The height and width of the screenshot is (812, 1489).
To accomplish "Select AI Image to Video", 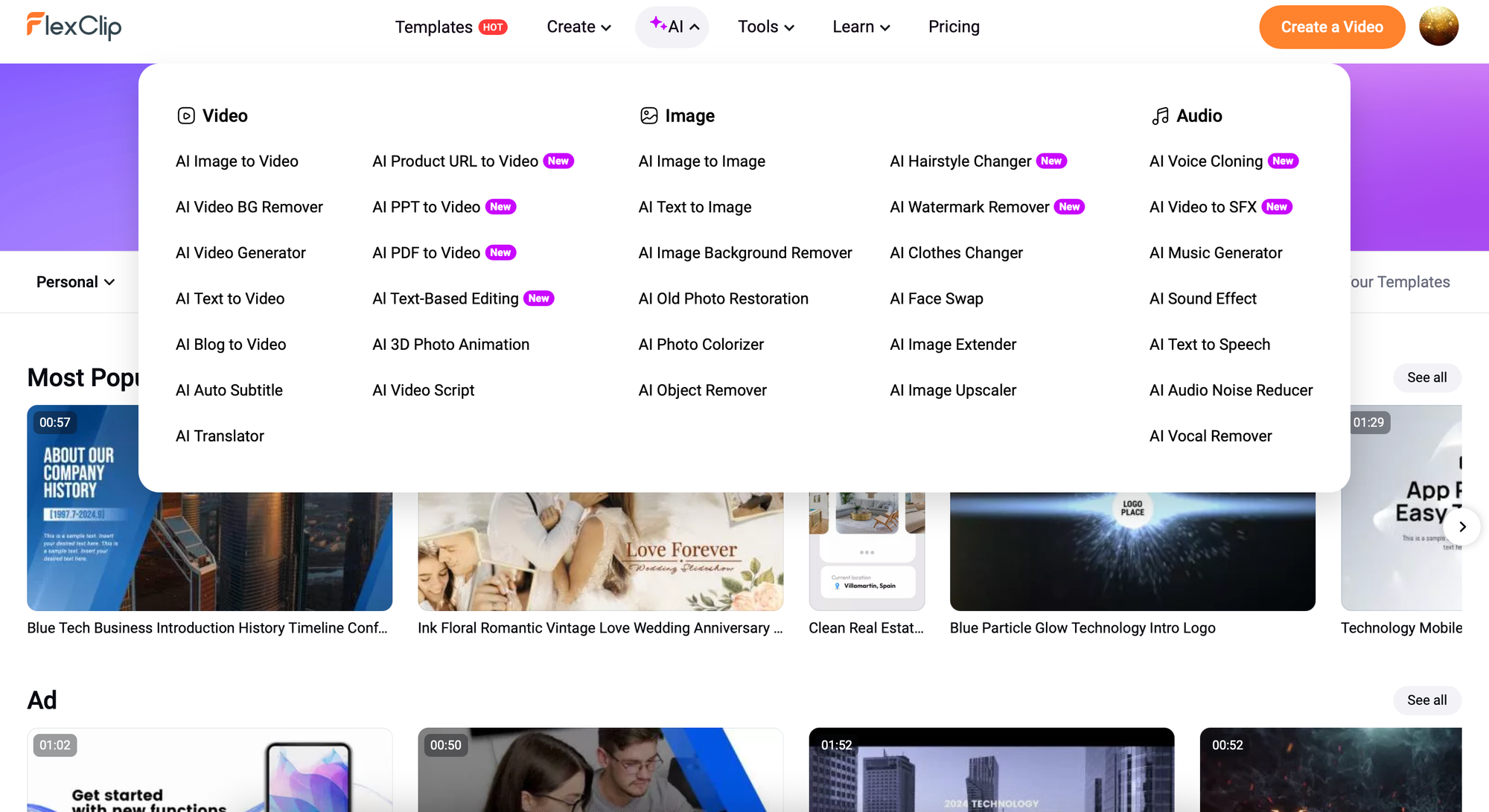I will coord(237,161).
